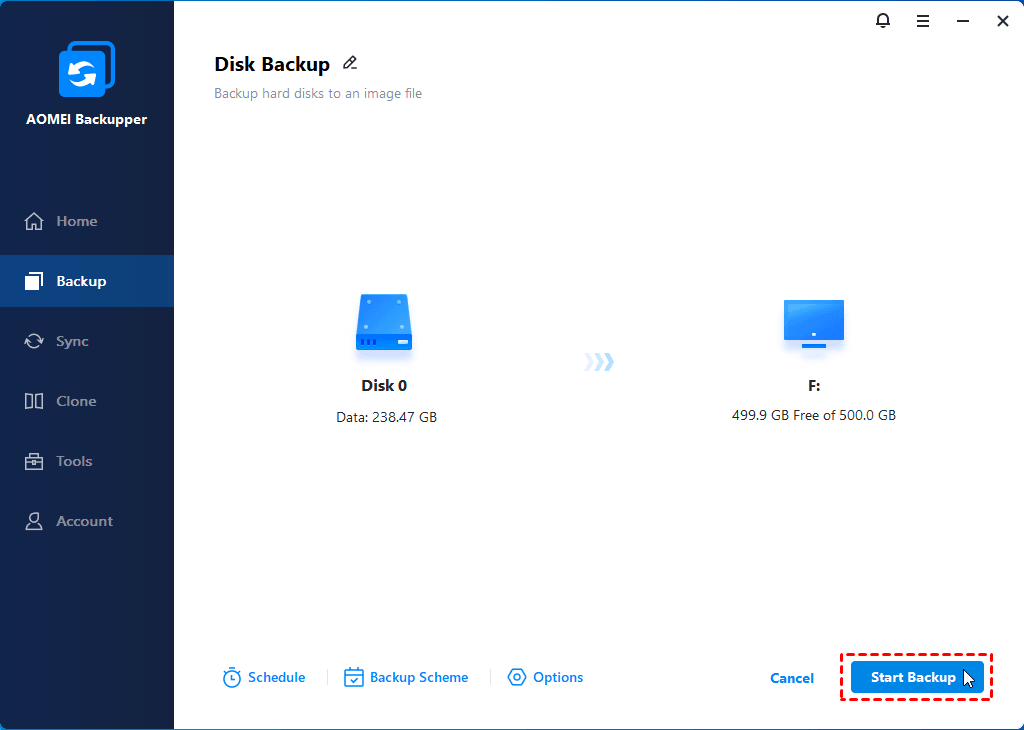The height and width of the screenshot is (730, 1024).
Task: Switch to the Sync section
Action: 72,341
